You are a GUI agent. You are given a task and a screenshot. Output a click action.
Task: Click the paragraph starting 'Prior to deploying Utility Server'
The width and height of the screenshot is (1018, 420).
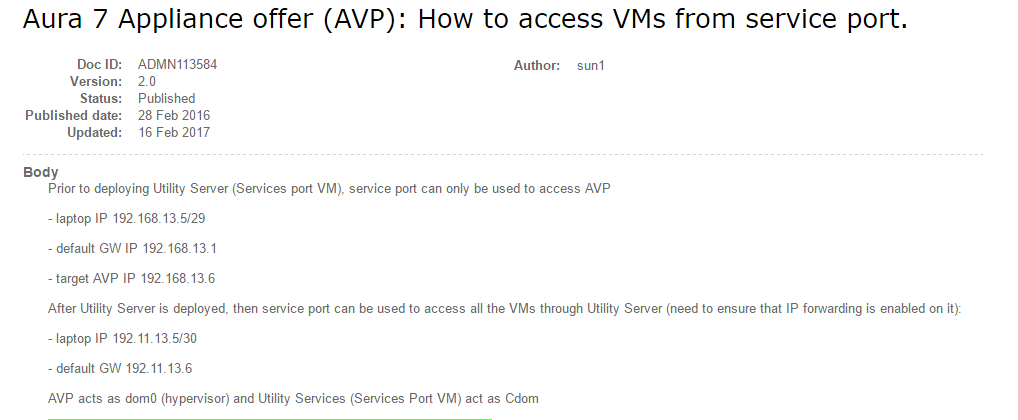329,189
